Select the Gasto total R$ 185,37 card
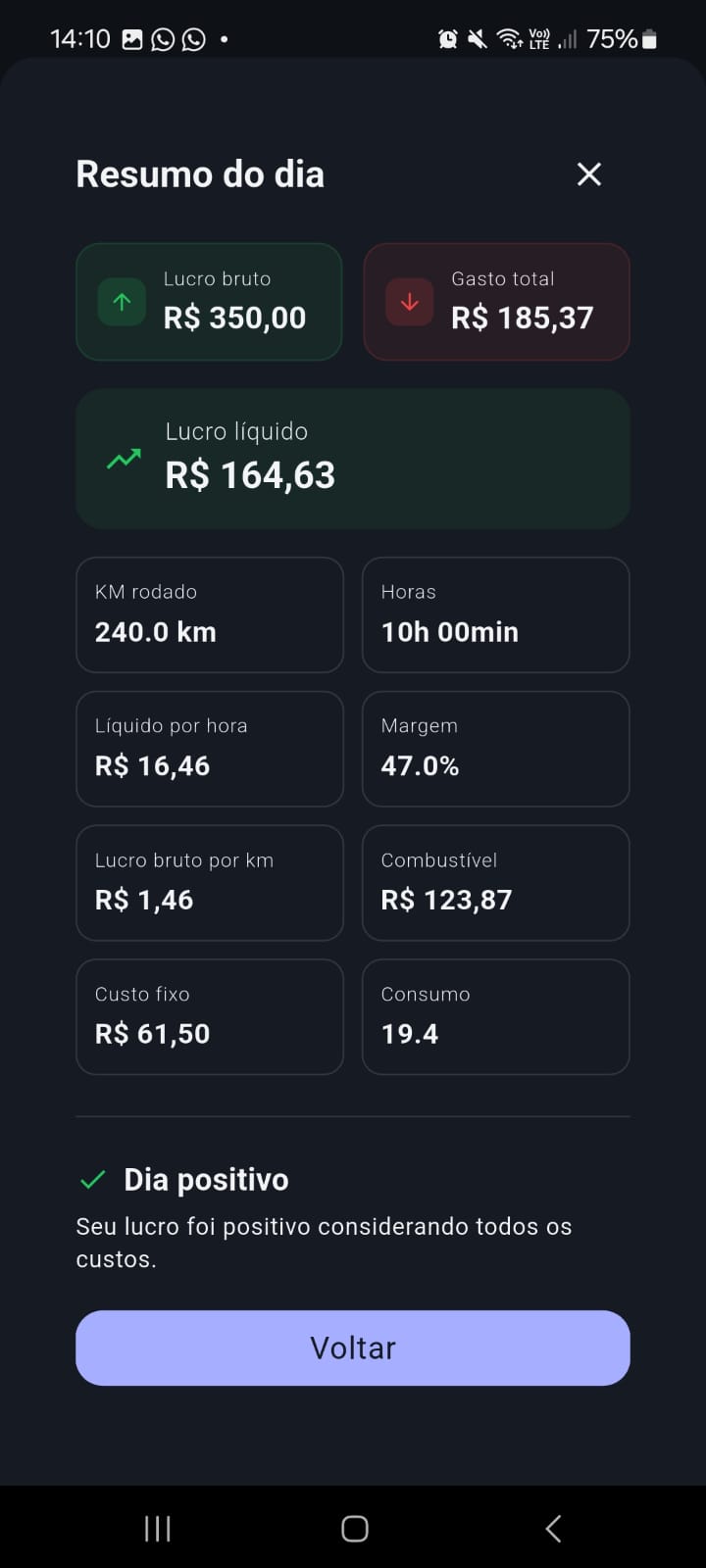706x1568 pixels. point(496,302)
